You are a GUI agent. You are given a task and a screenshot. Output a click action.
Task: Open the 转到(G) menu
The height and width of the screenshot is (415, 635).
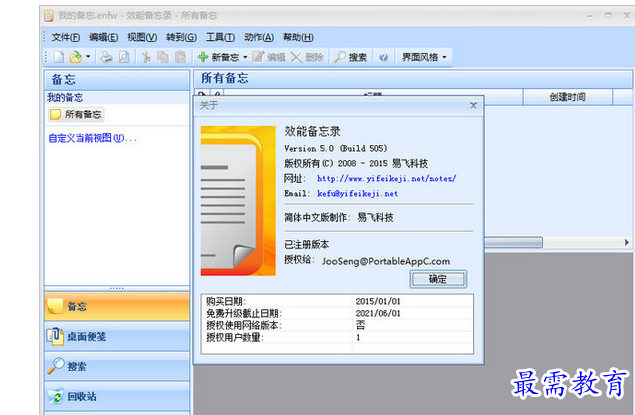point(181,37)
